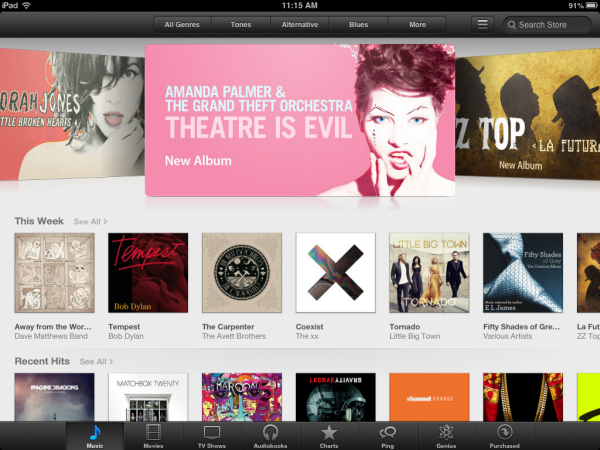Open Purchased icon in bottom bar

tap(504, 432)
